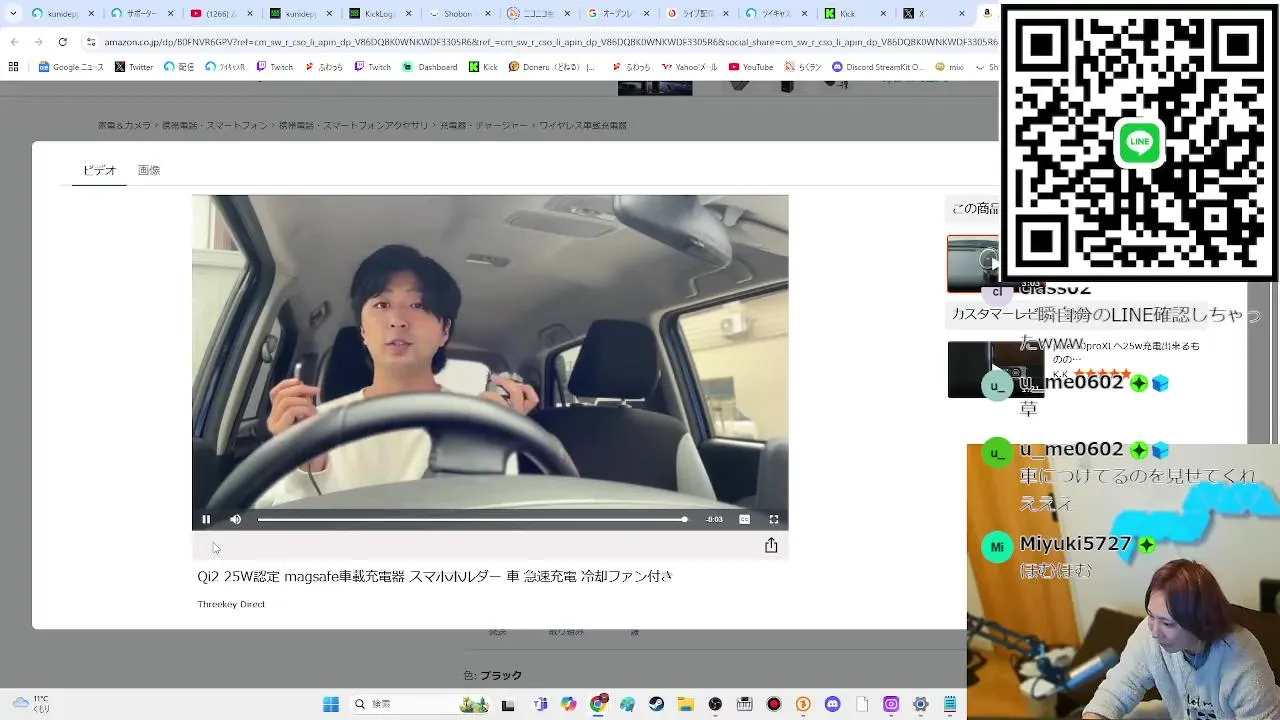Image resolution: width=1280 pixels, height=720 pixels.
Task: Open the mixi bookmark
Action: [950, 67]
